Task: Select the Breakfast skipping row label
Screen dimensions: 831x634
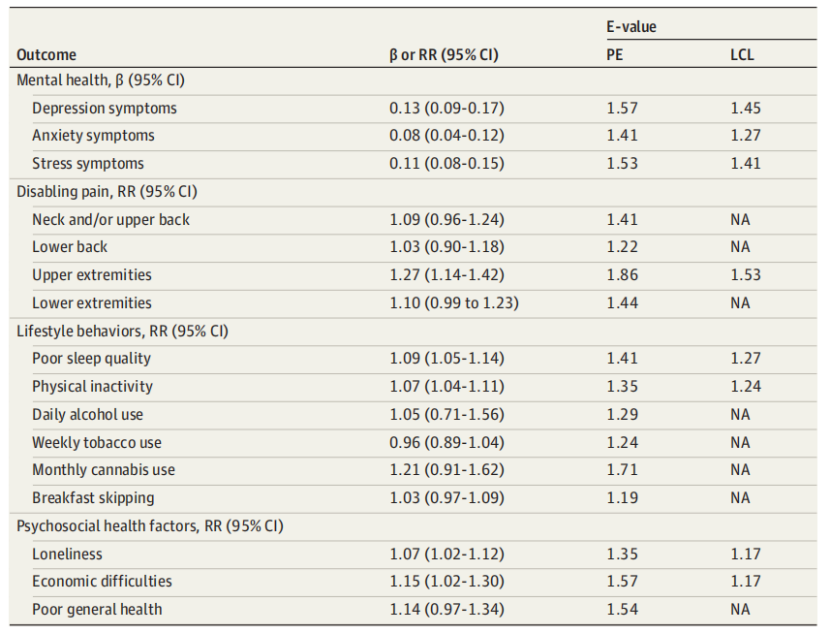Action: pos(93,498)
